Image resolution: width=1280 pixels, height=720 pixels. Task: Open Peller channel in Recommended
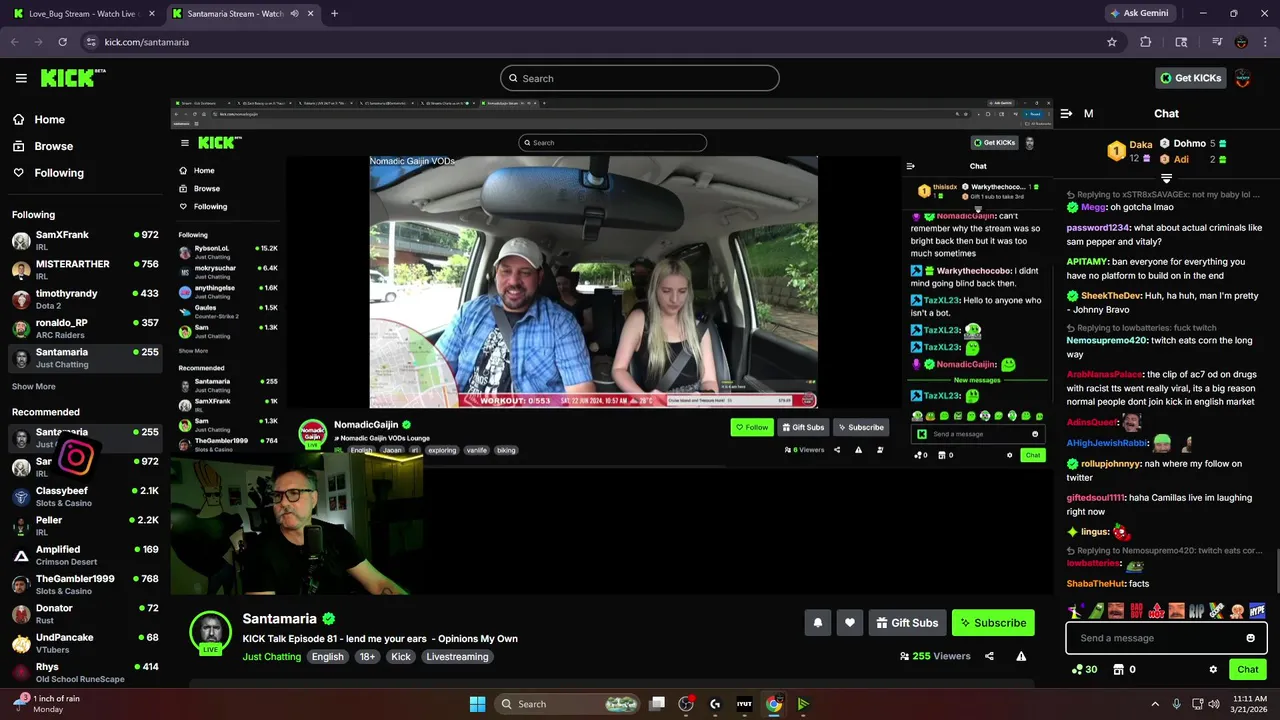(x=85, y=526)
